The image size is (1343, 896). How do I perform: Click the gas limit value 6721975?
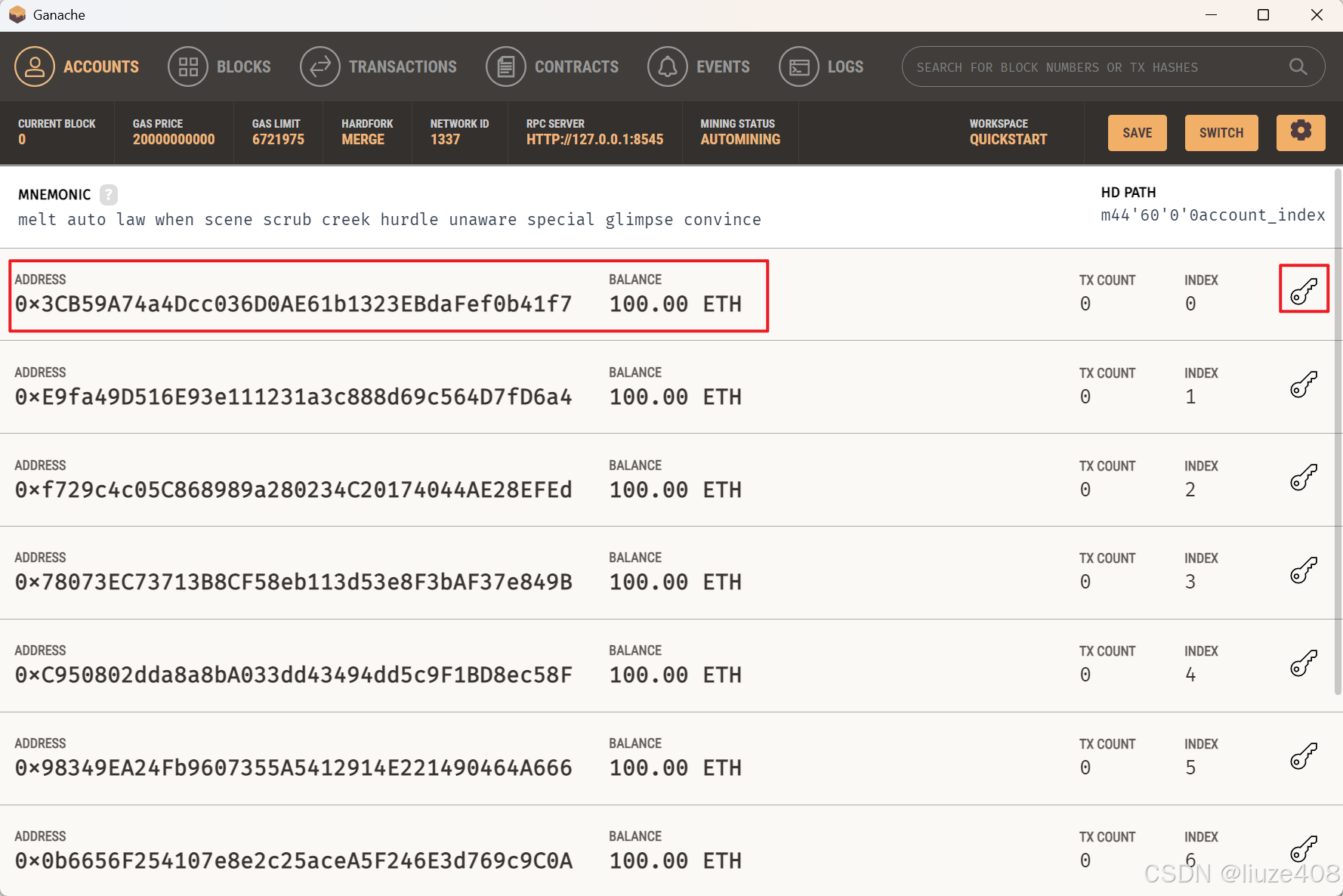click(x=278, y=140)
